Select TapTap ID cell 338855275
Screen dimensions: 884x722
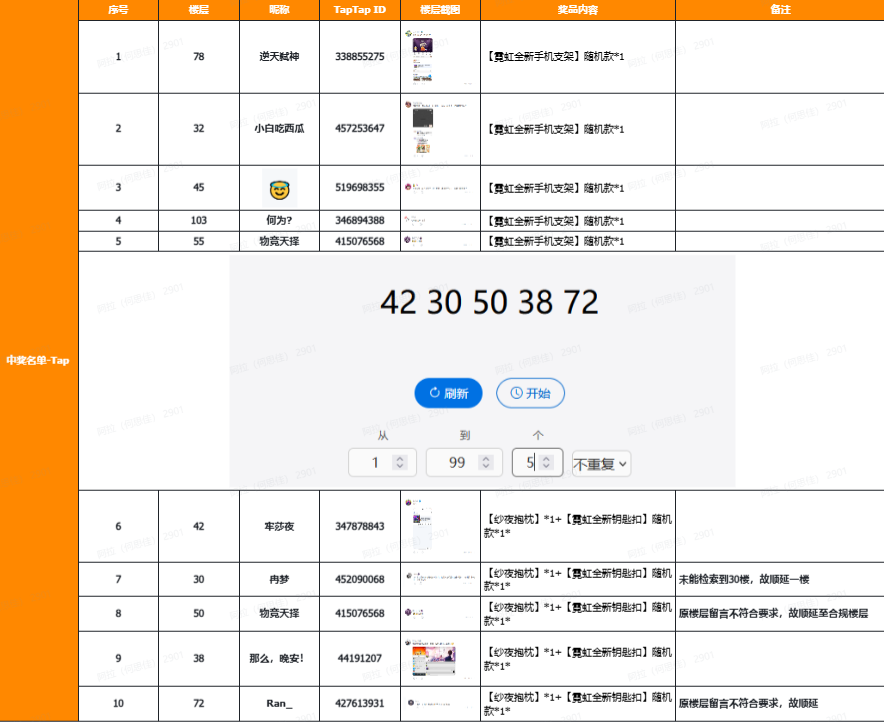pos(360,57)
